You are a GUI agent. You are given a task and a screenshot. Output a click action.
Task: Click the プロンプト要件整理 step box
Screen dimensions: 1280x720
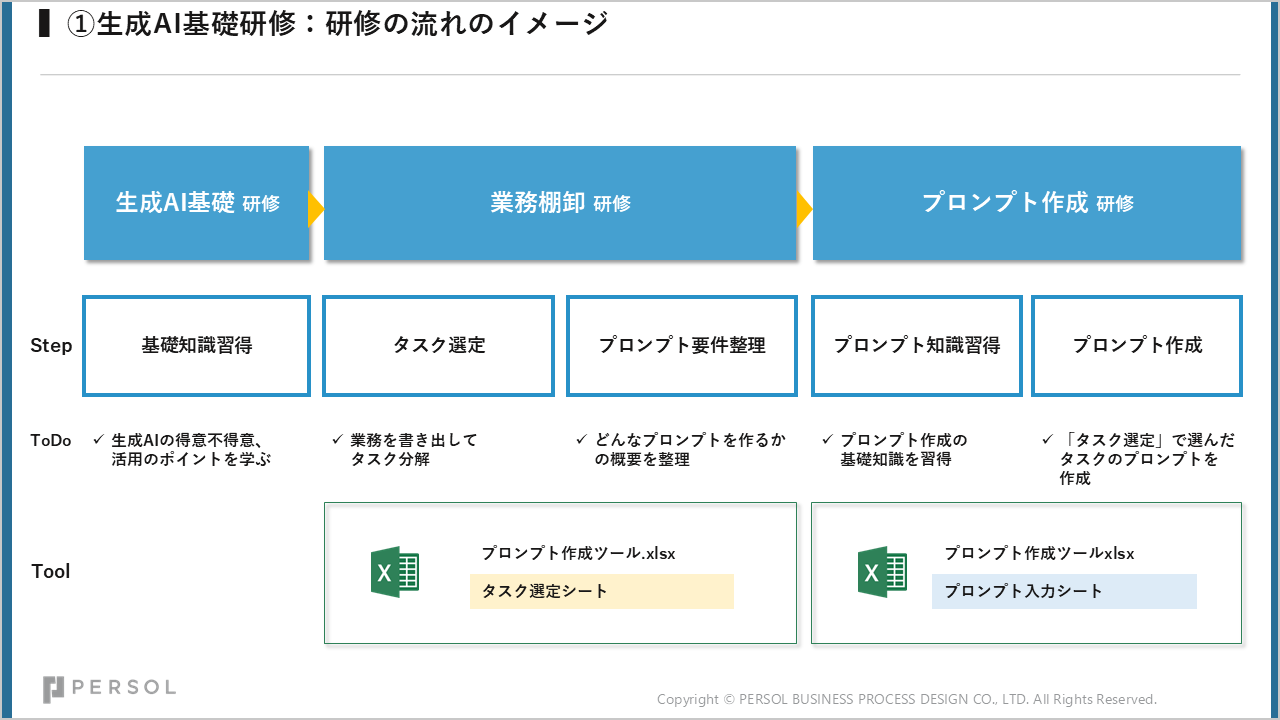tap(682, 346)
